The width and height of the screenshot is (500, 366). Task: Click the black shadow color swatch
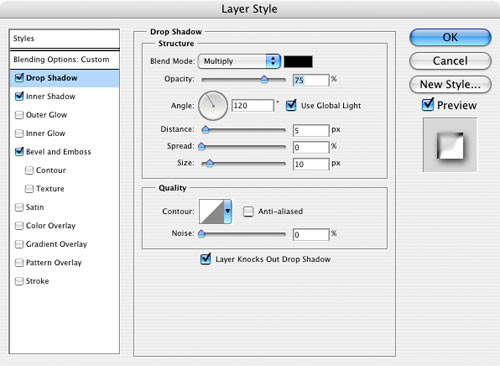(x=298, y=62)
